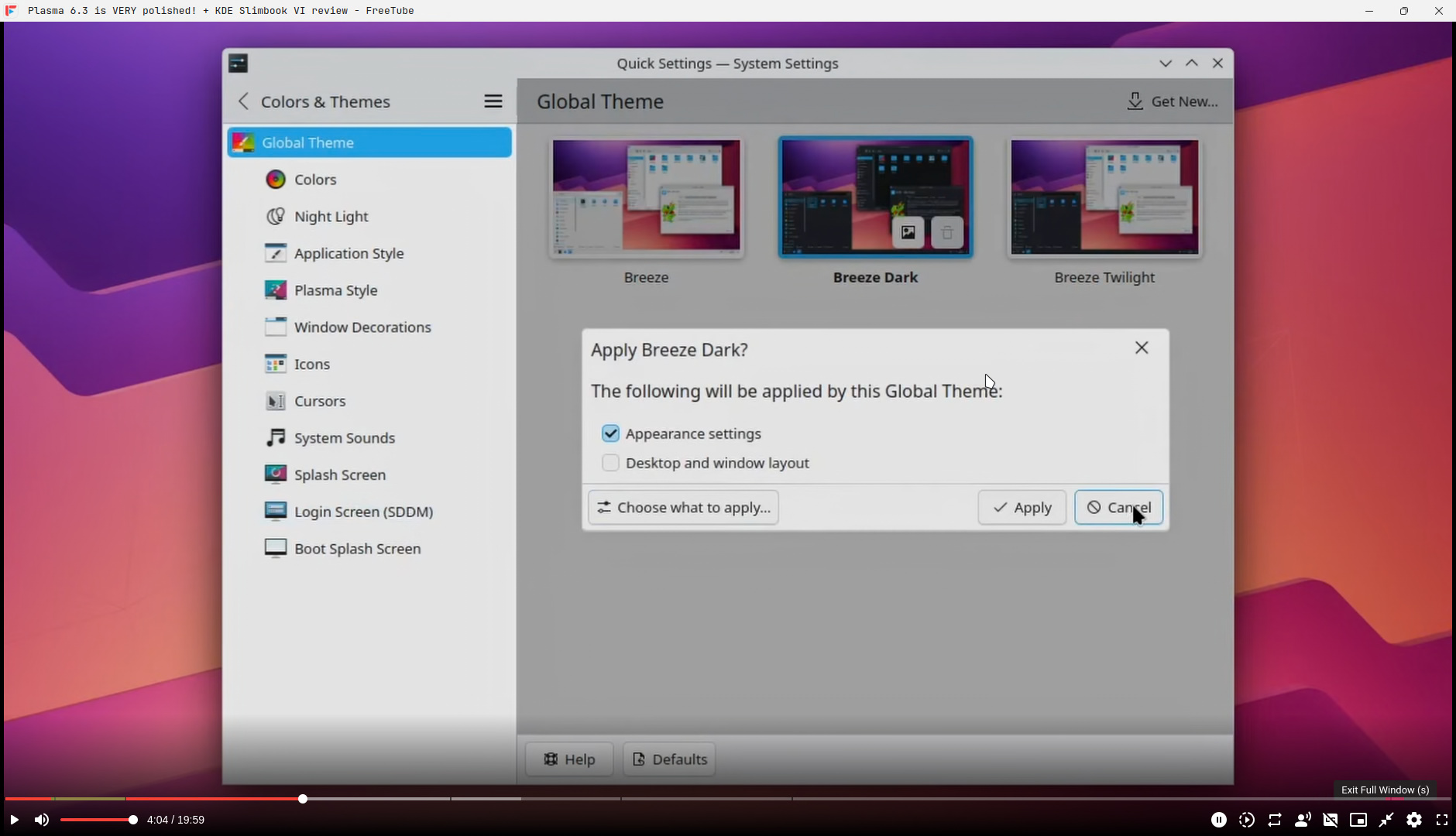Play the video with the play button
Viewport: 1456px width, 836px height.
[14, 820]
